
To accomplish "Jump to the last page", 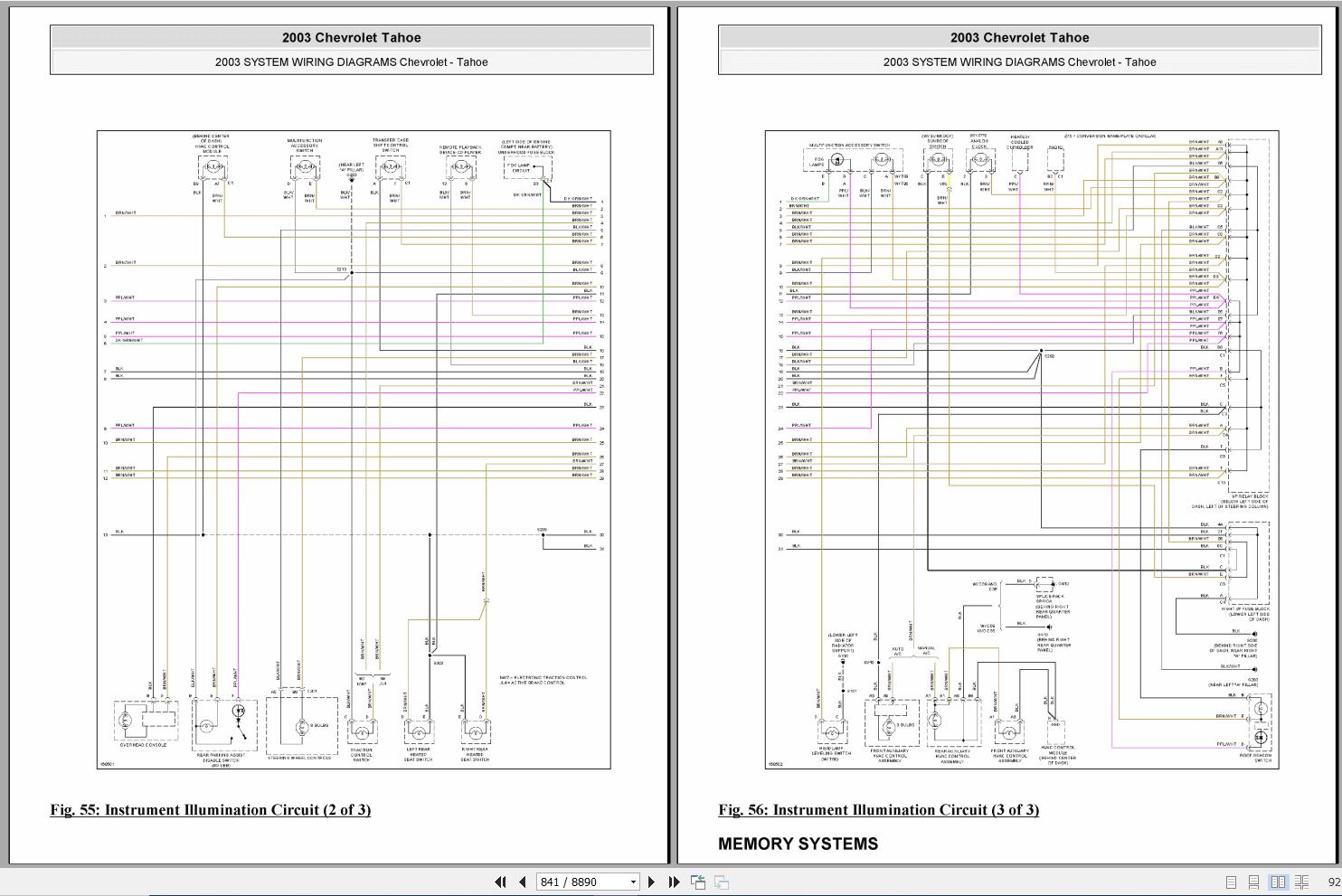I will 674,882.
